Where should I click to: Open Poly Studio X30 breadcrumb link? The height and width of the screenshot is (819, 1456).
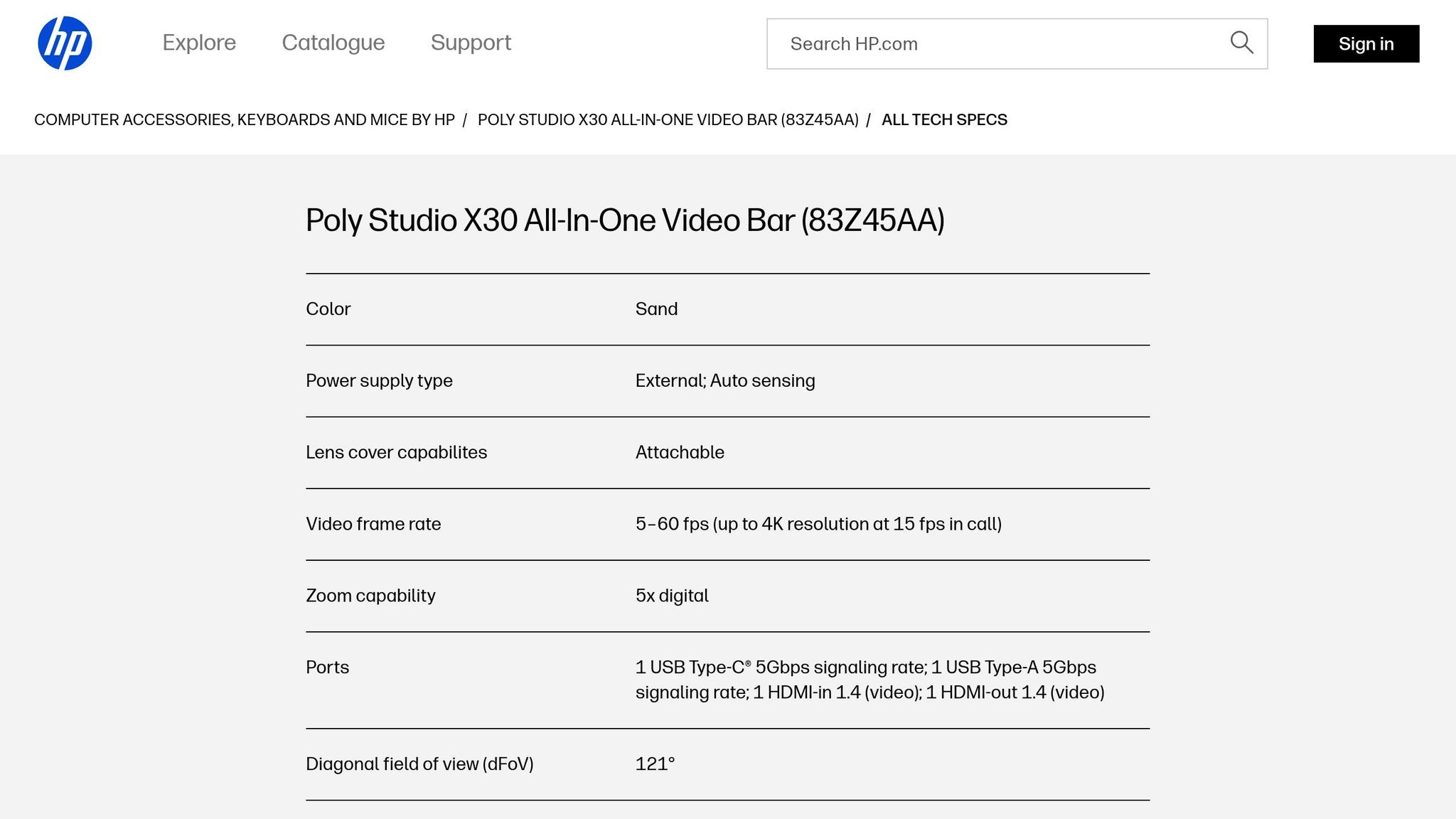click(668, 119)
